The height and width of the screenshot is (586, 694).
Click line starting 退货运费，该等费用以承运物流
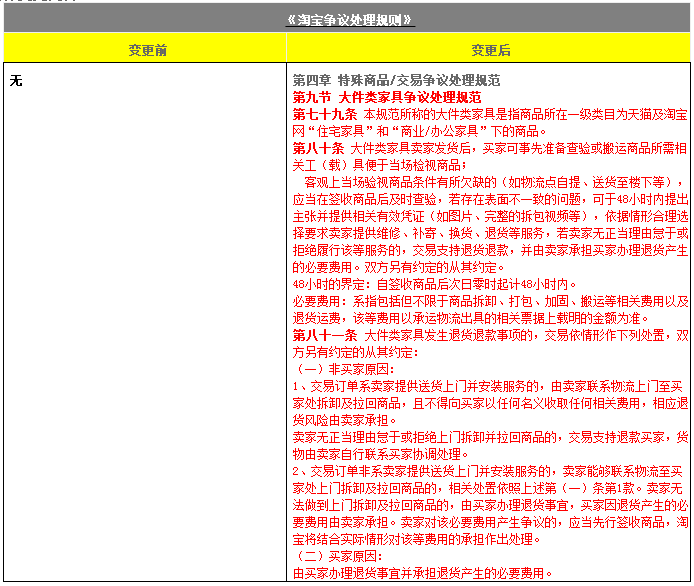tap(470, 318)
